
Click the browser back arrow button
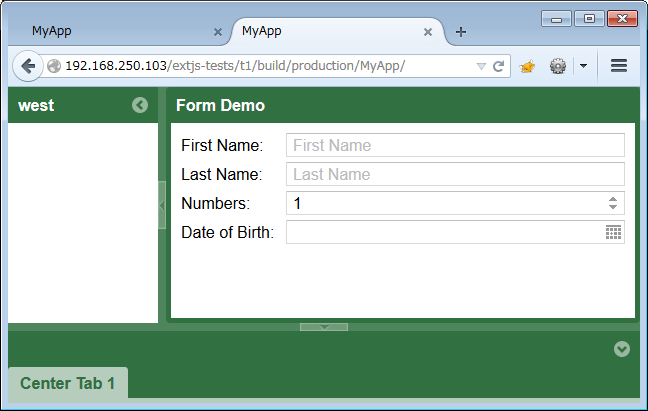click(x=28, y=66)
